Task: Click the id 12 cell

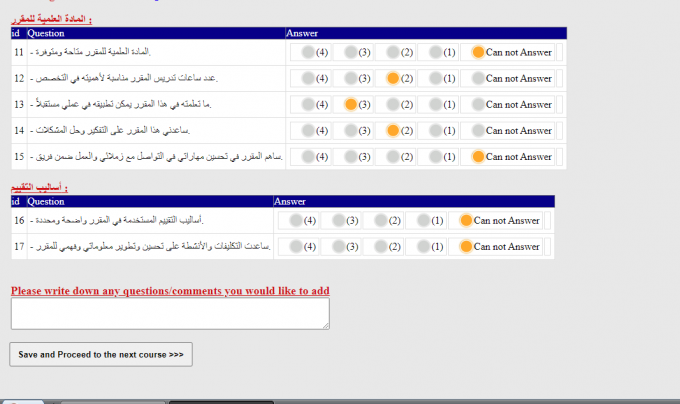Action: pyautogui.click(x=19, y=78)
